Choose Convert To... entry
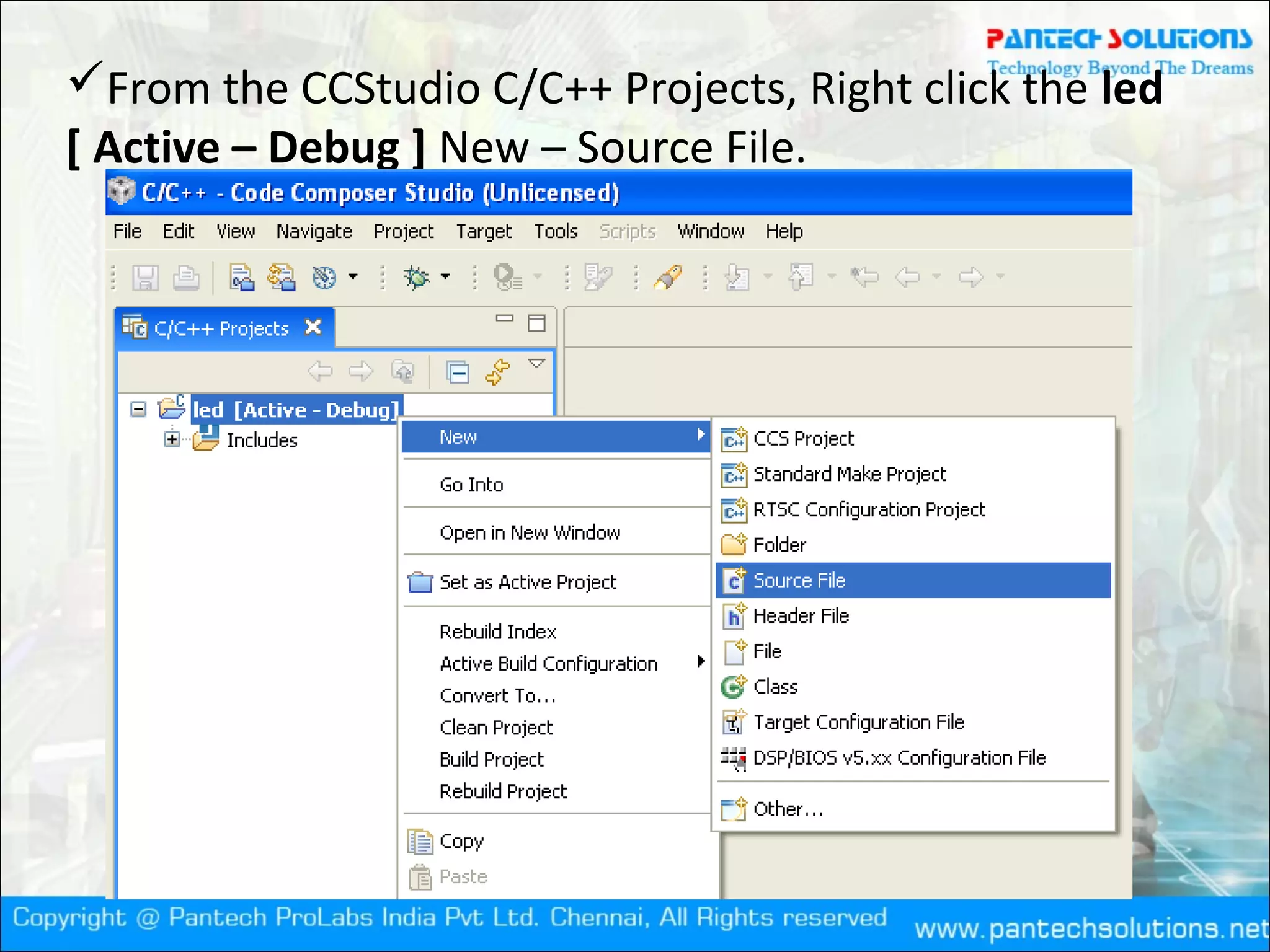 pos(556,695)
